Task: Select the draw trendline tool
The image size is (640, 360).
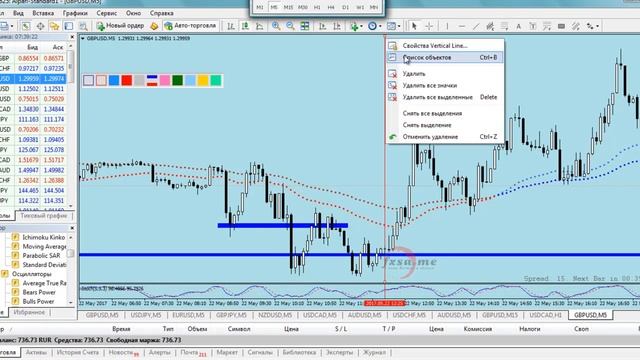Action: click(x=476, y=26)
